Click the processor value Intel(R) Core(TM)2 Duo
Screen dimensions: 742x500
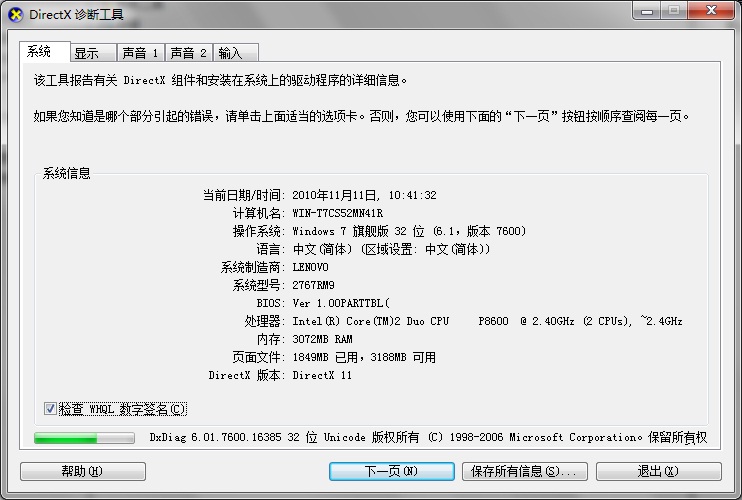tap(487, 321)
